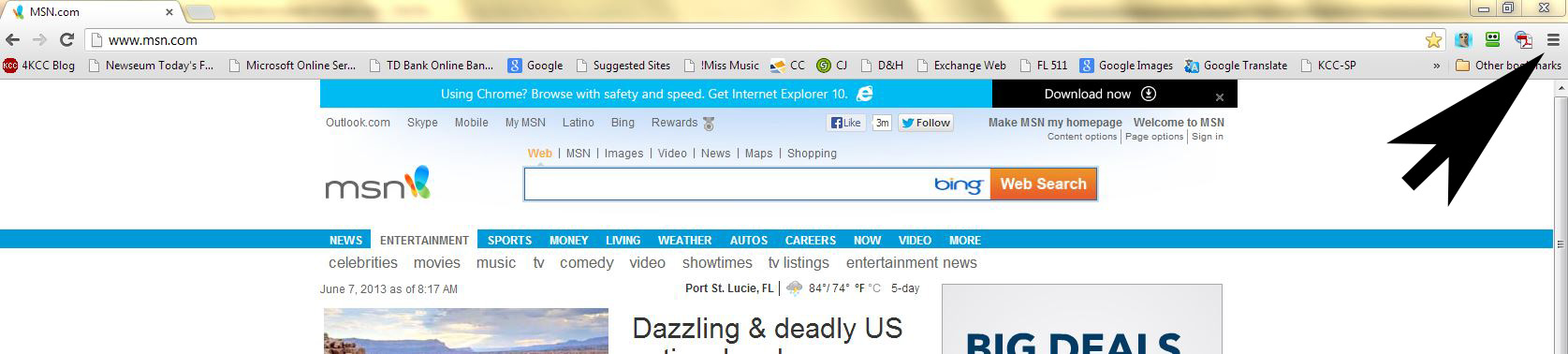Switch search scope to Images
The width and height of the screenshot is (1568, 354).
click(x=623, y=154)
